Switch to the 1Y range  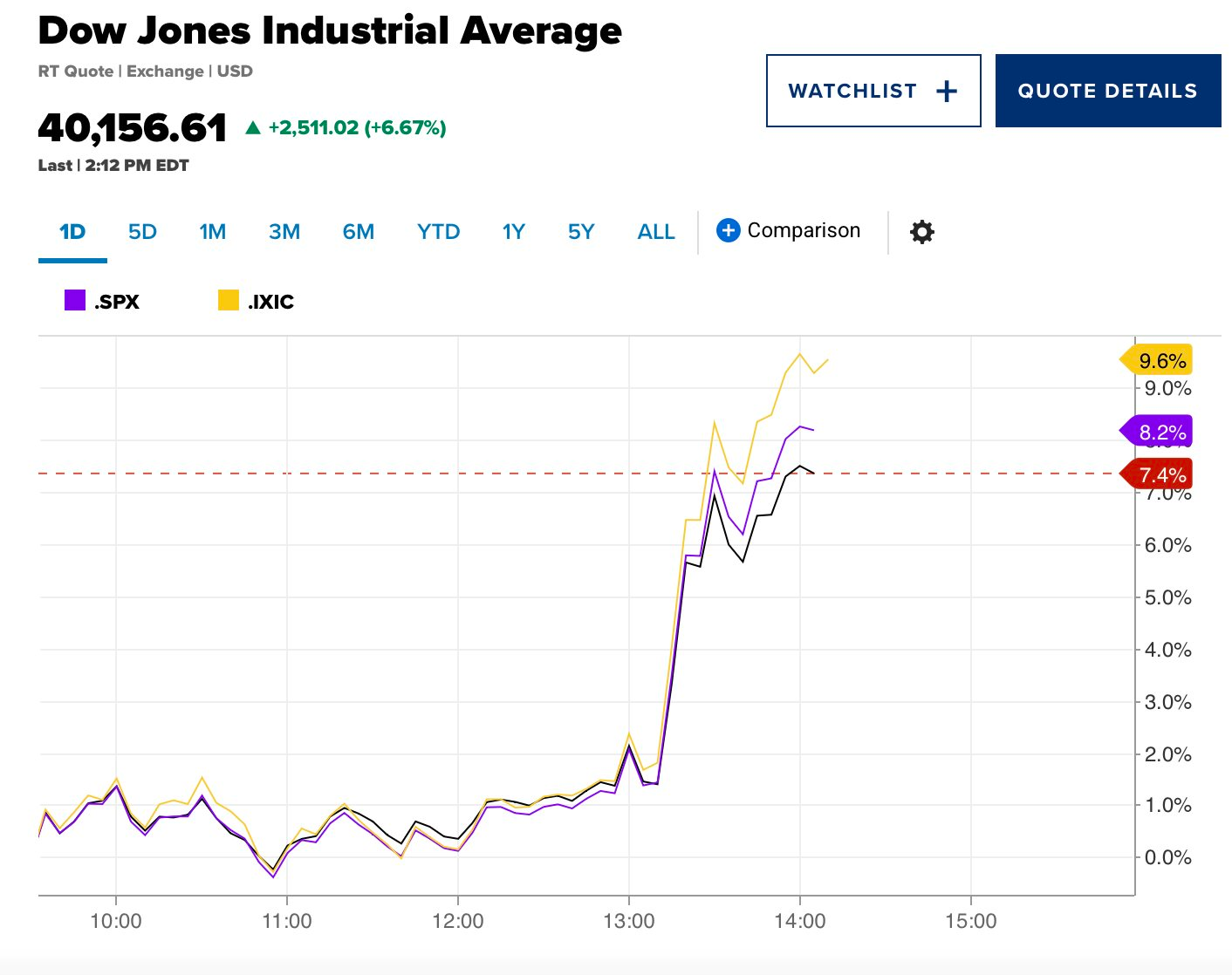tap(513, 232)
